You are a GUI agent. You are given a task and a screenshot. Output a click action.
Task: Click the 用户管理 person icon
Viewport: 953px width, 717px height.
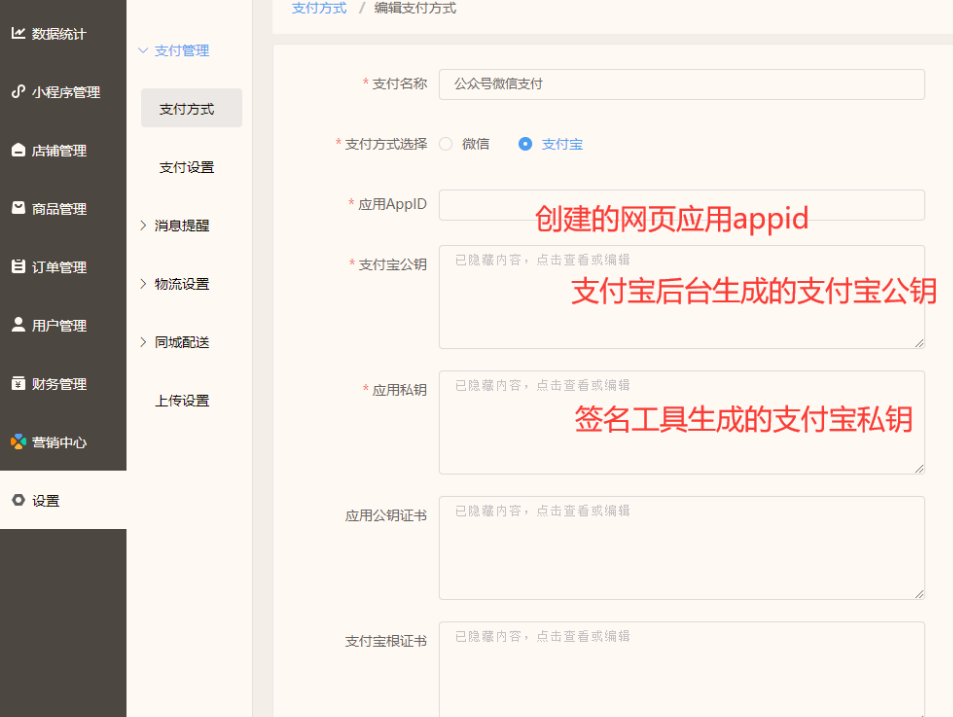click(18, 324)
